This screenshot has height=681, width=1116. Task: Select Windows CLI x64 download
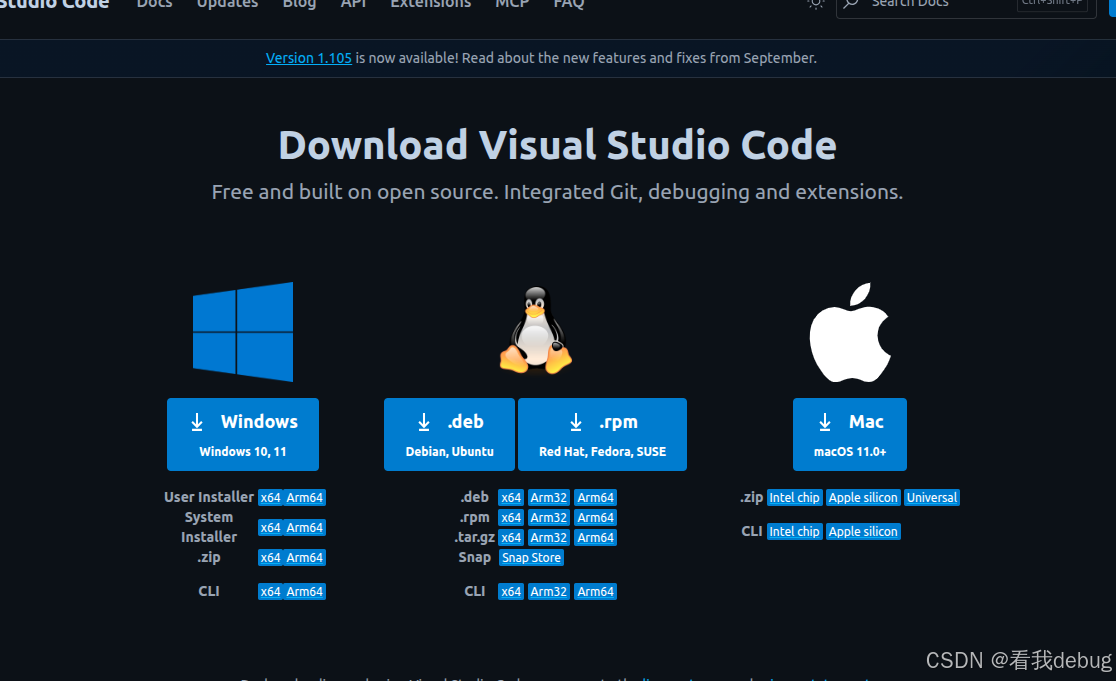pyautogui.click(x=270, y=591)
